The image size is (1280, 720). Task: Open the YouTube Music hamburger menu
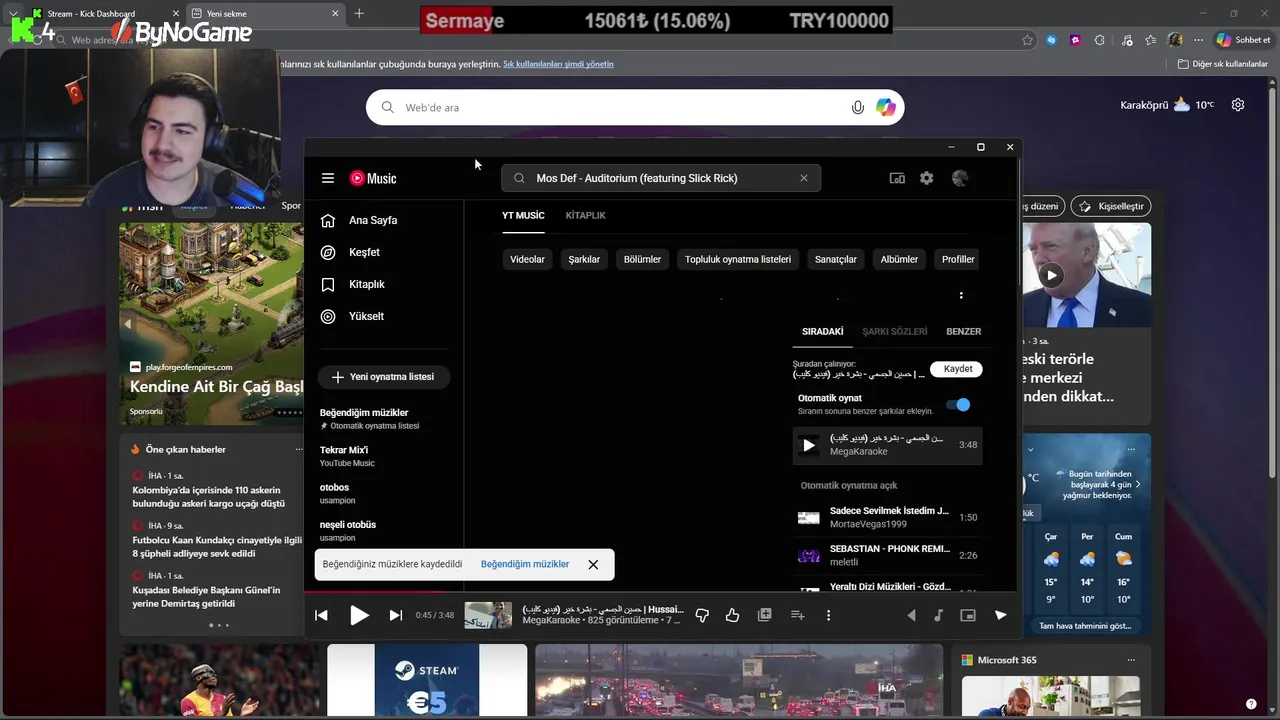click(x=328, y=178)
